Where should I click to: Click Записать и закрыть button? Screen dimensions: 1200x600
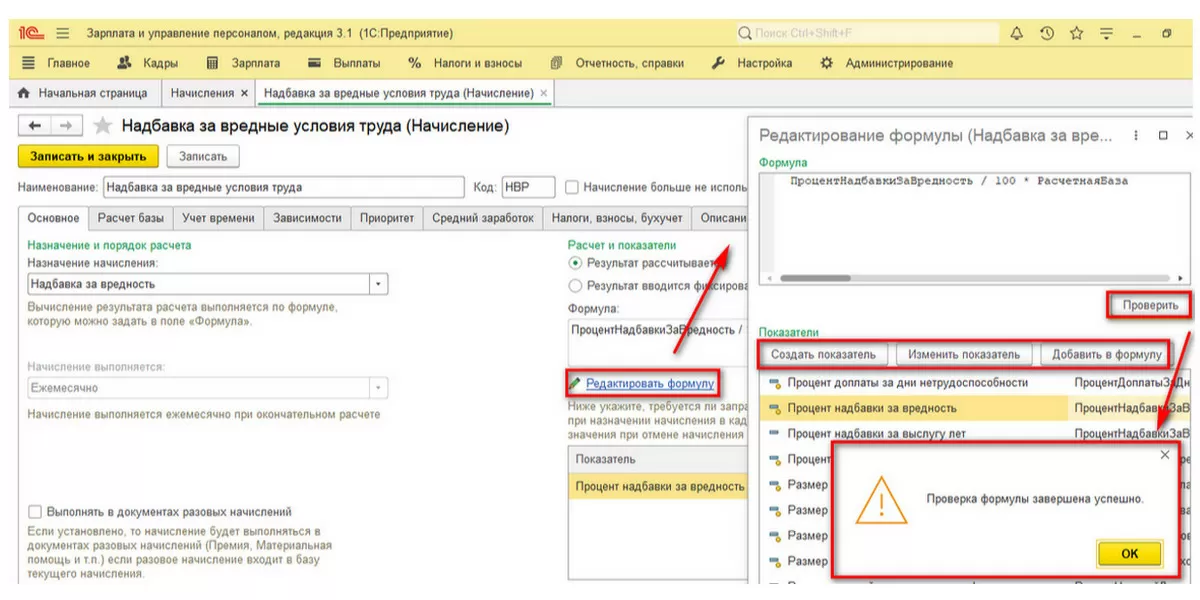tap(88, 156)
